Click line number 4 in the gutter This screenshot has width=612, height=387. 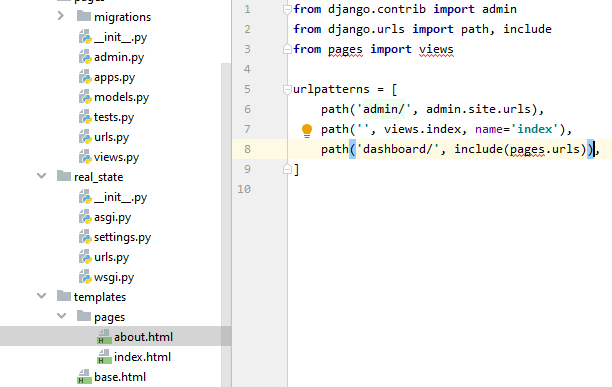(247, 69)
